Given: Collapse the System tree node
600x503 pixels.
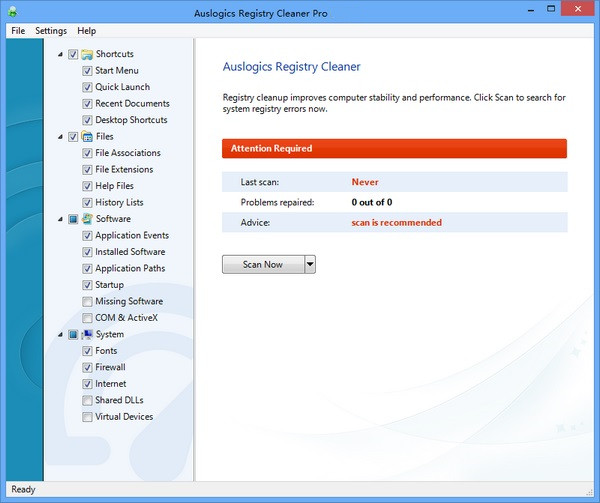Looking at the screenshot, I should [x=60, y=335].
